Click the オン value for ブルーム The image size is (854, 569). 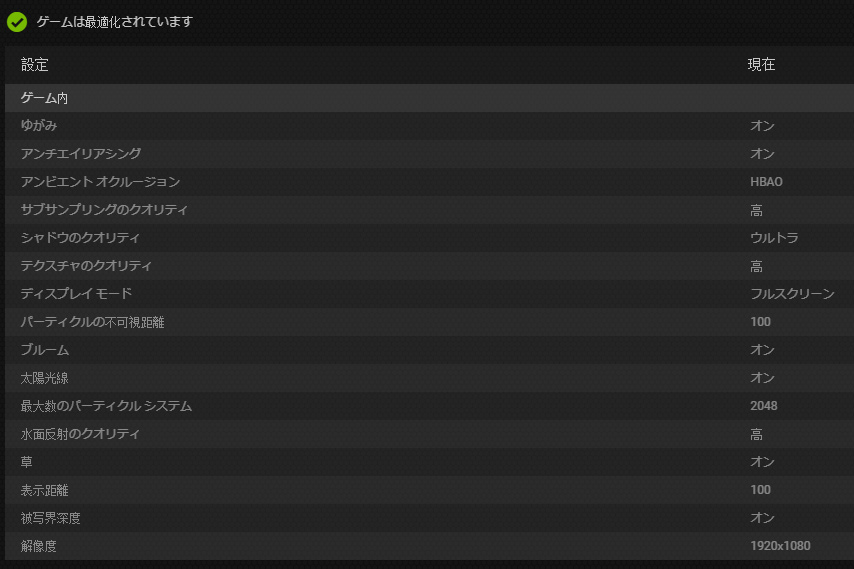762,350
